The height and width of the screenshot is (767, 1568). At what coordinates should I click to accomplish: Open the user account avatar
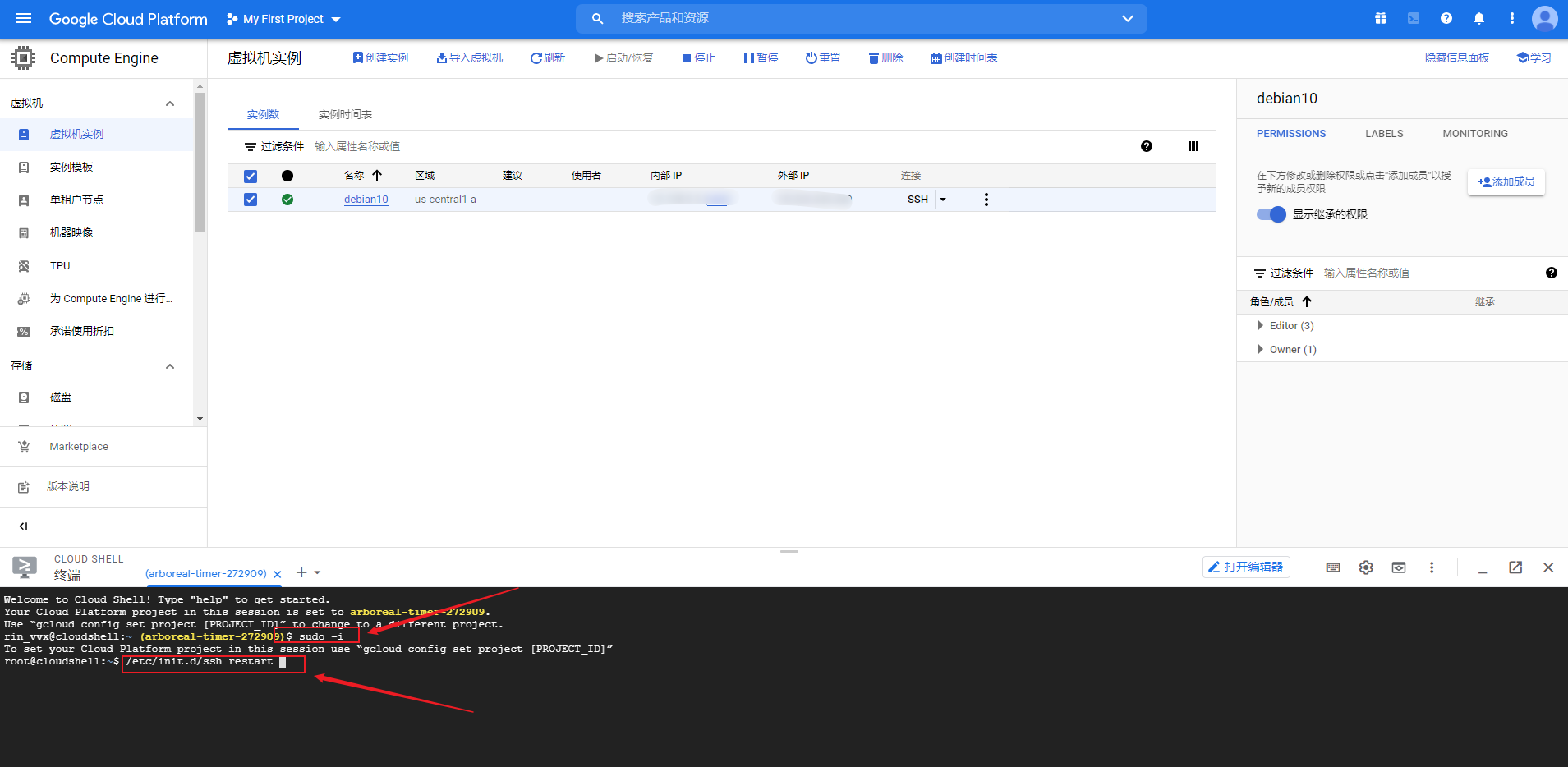(x=1545, y=18)
